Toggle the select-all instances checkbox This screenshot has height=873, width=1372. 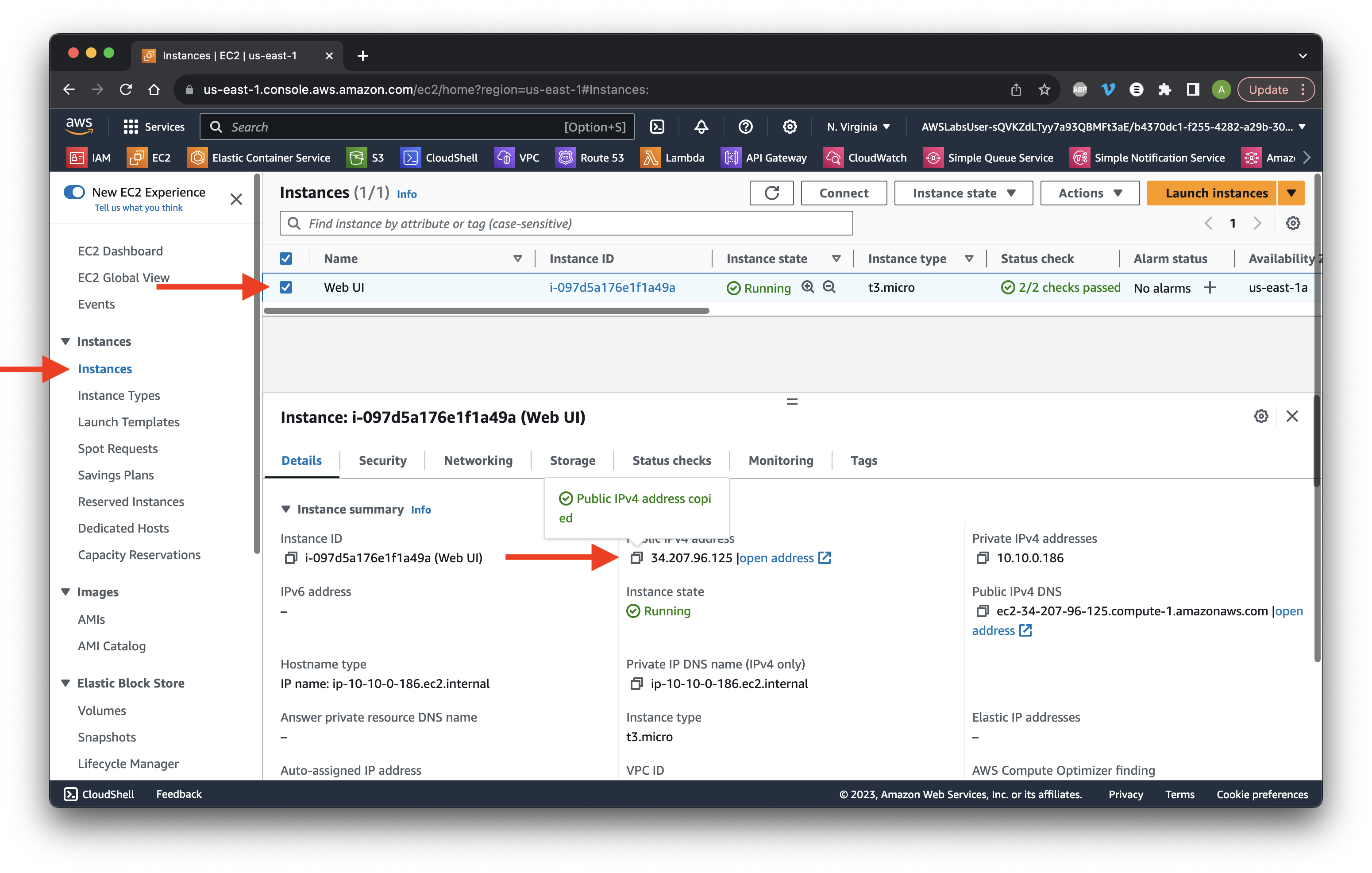point(286,259)
